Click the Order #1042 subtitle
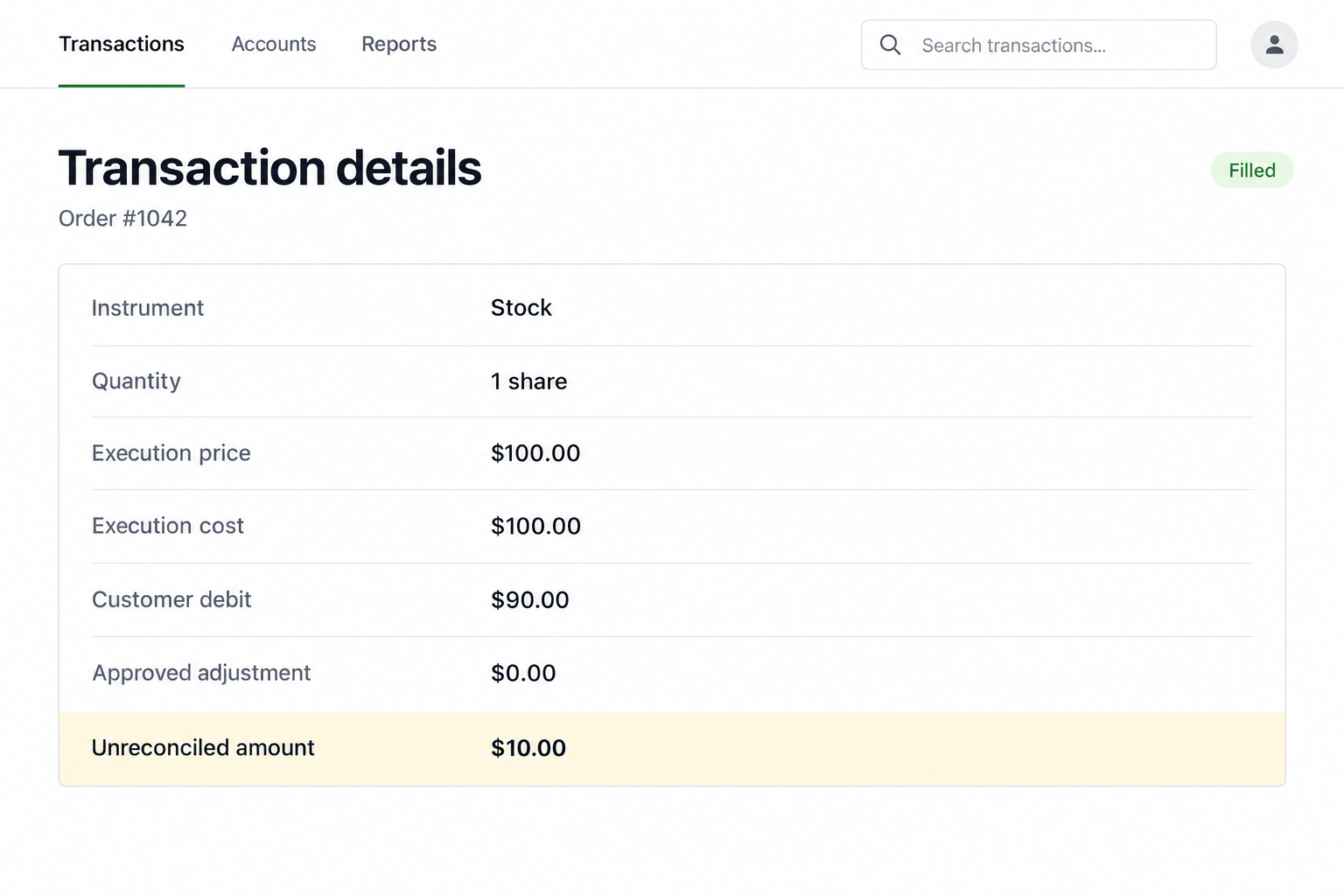This screenshot has width=1344, height=896. [122, 218]
